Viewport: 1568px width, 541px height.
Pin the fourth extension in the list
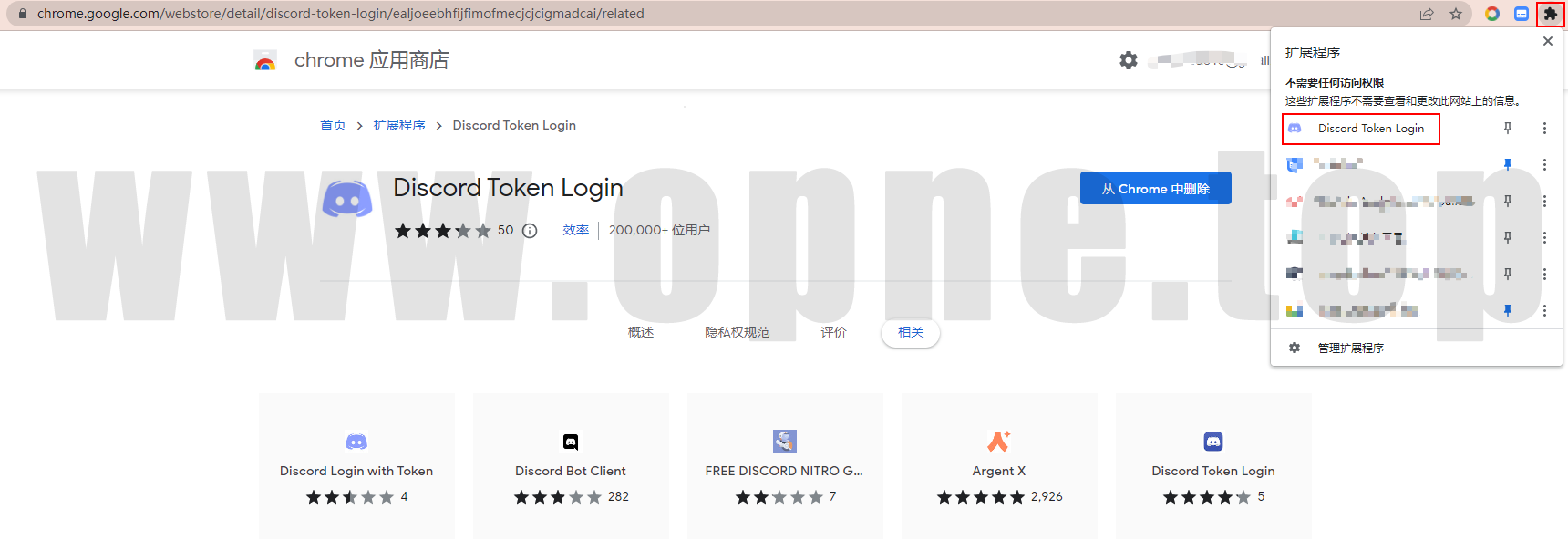click(1508, 237)
